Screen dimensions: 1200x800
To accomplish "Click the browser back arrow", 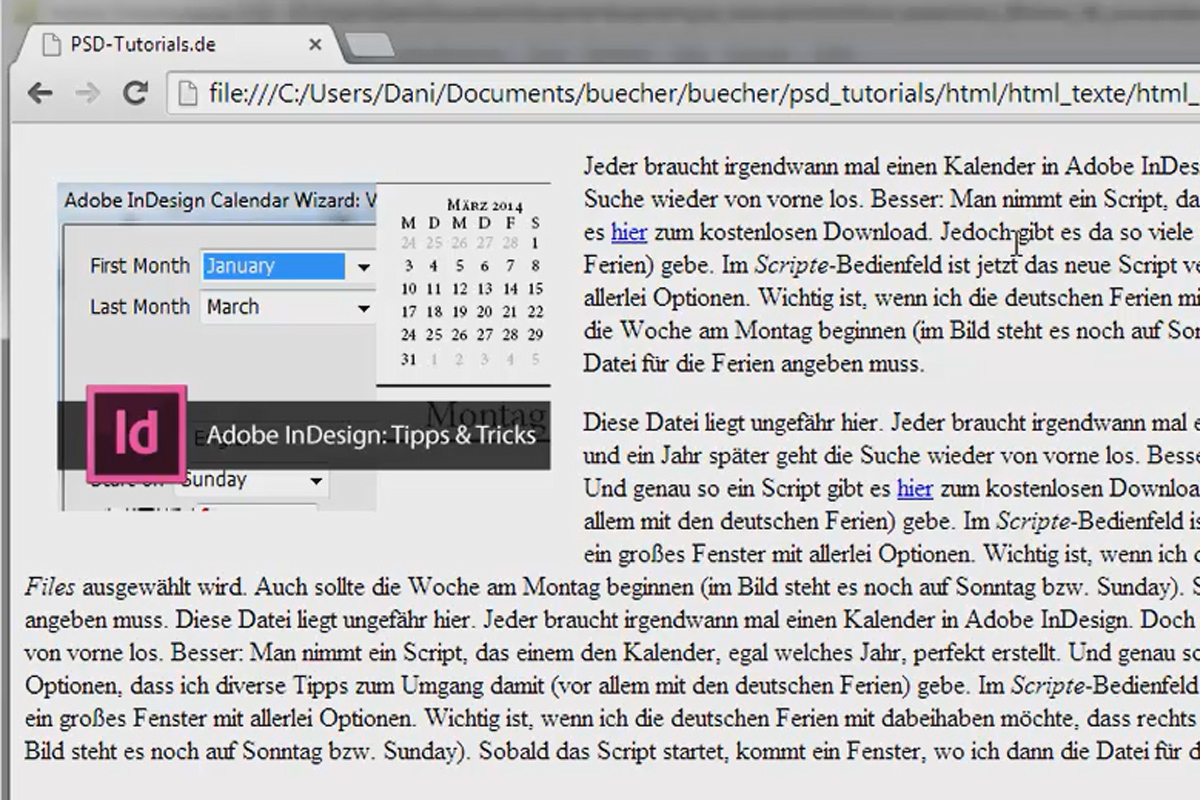I will click(x=38, y=93).
